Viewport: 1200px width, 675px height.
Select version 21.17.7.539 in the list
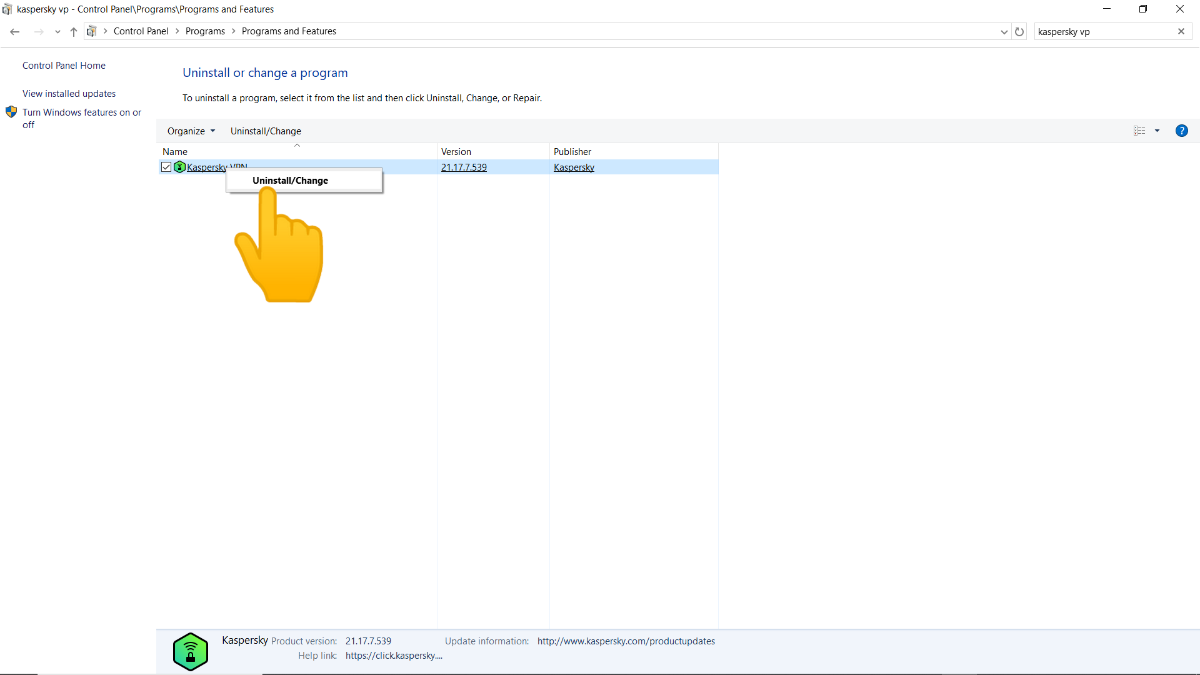point(464,167)
